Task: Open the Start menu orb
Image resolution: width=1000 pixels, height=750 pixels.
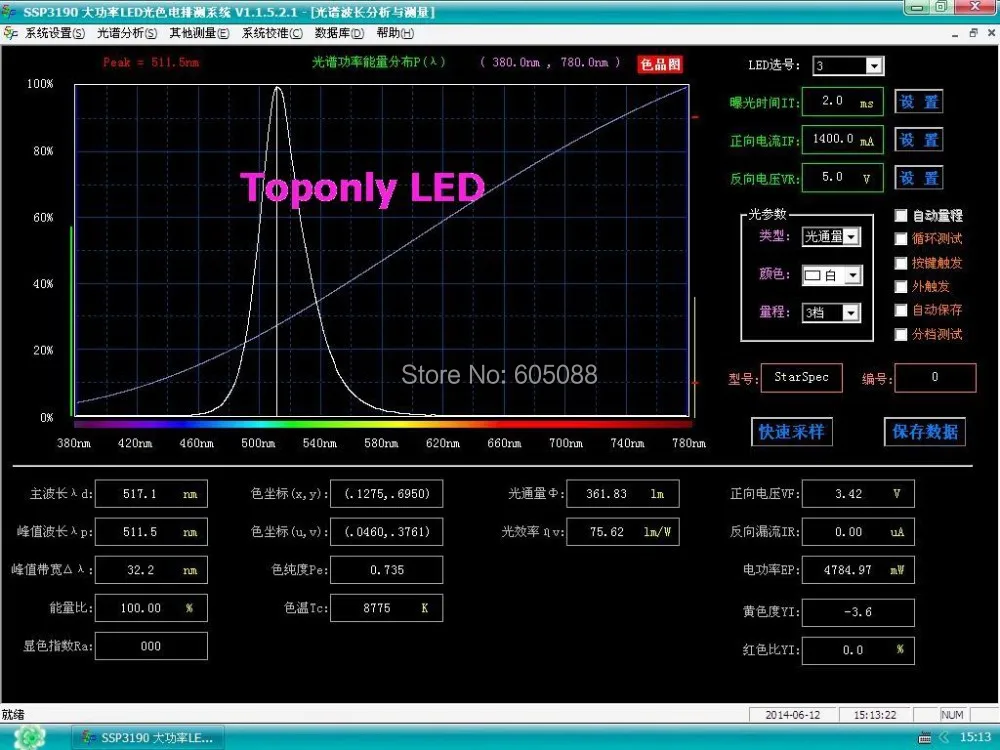Action: point(29,737)
